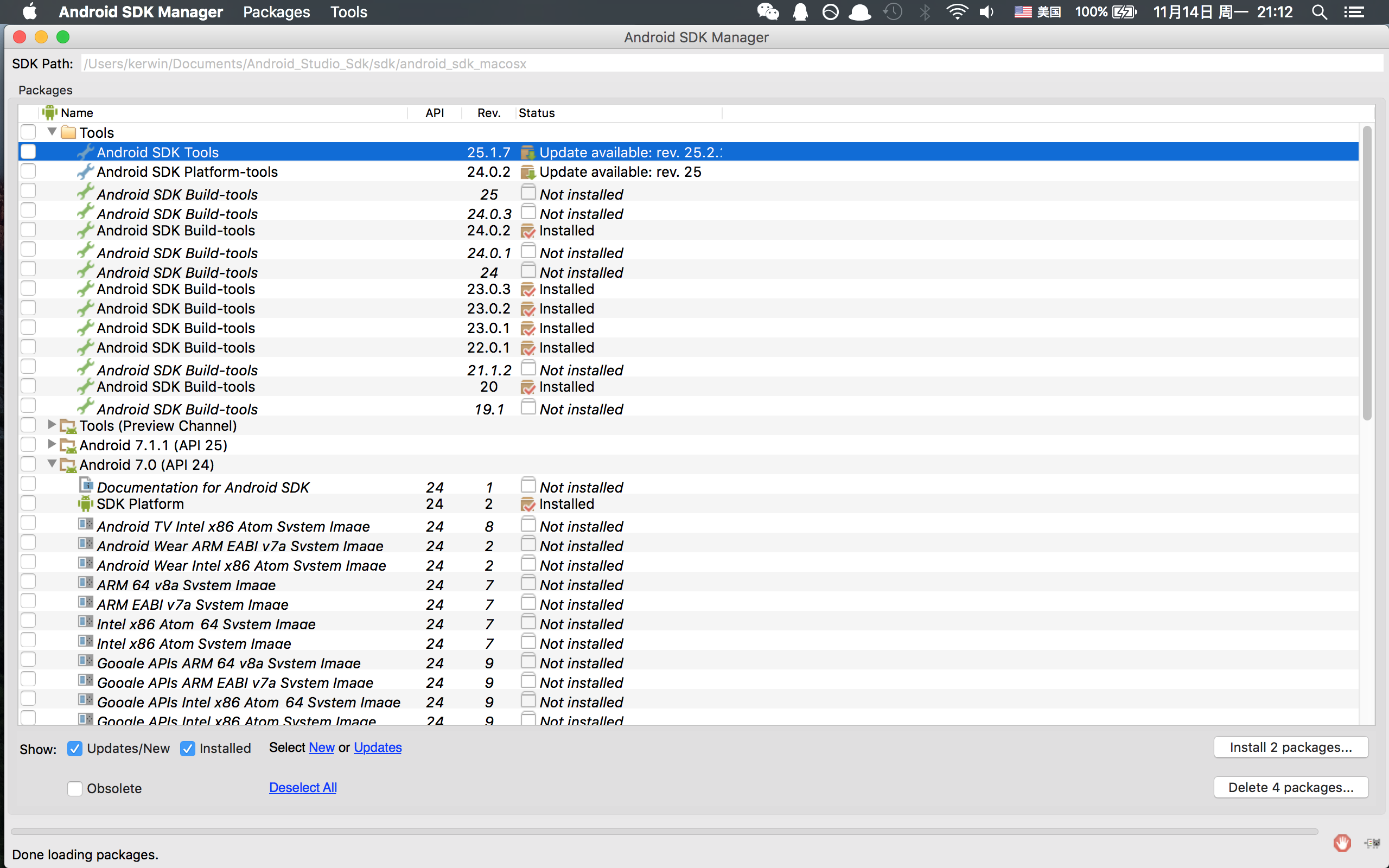
Task: Click the Delete 4 packages button
Action: (x=1291, y=788)
